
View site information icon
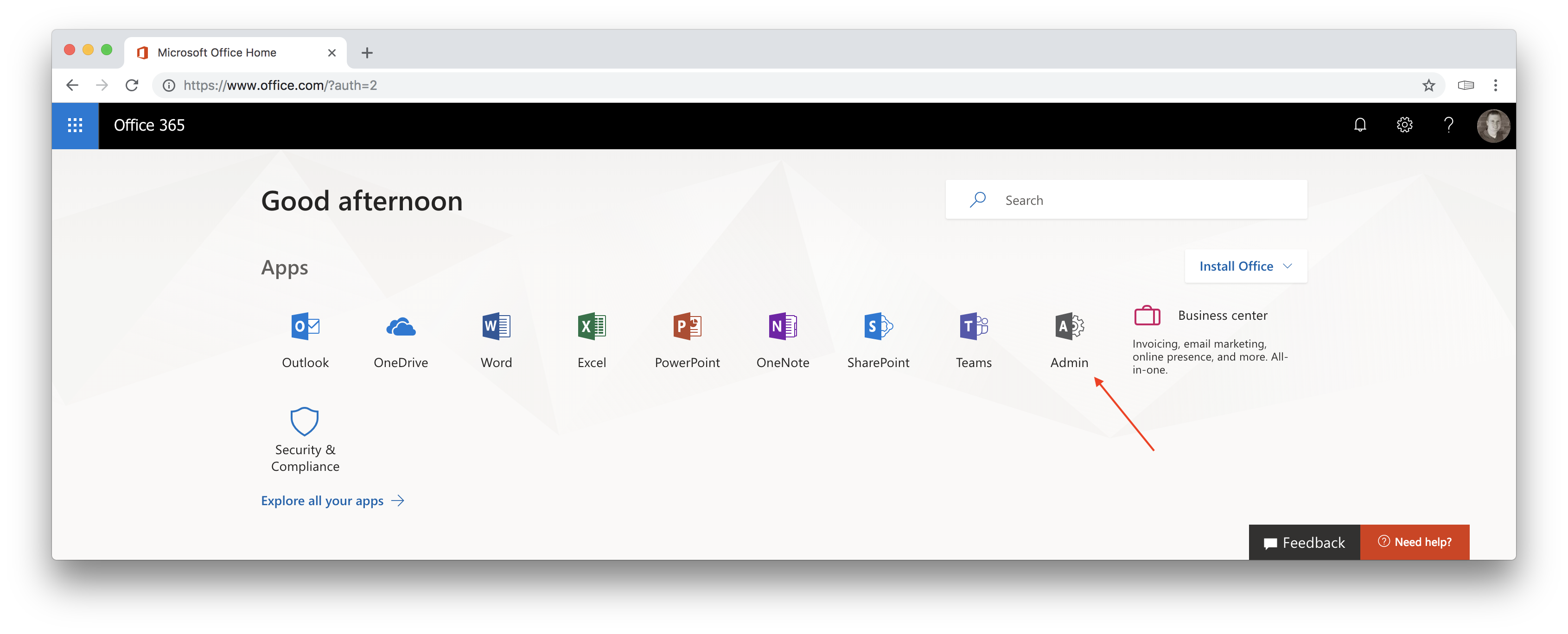[x=169, y=85]
